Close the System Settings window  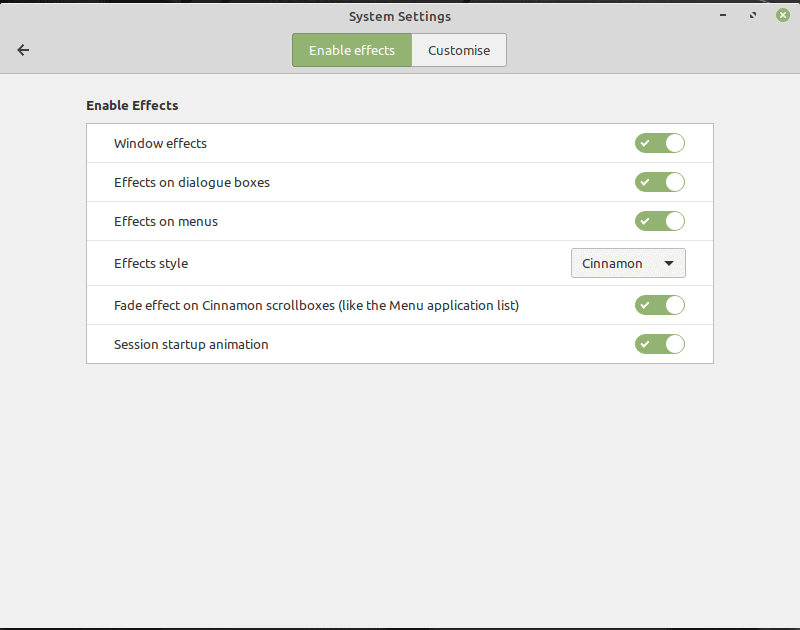pos(783,16)
